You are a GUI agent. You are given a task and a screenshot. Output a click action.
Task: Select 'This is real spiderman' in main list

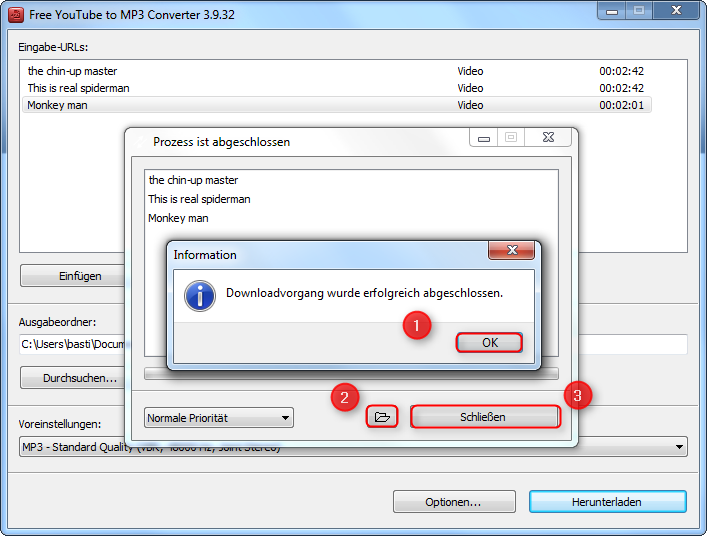(336, 88)
